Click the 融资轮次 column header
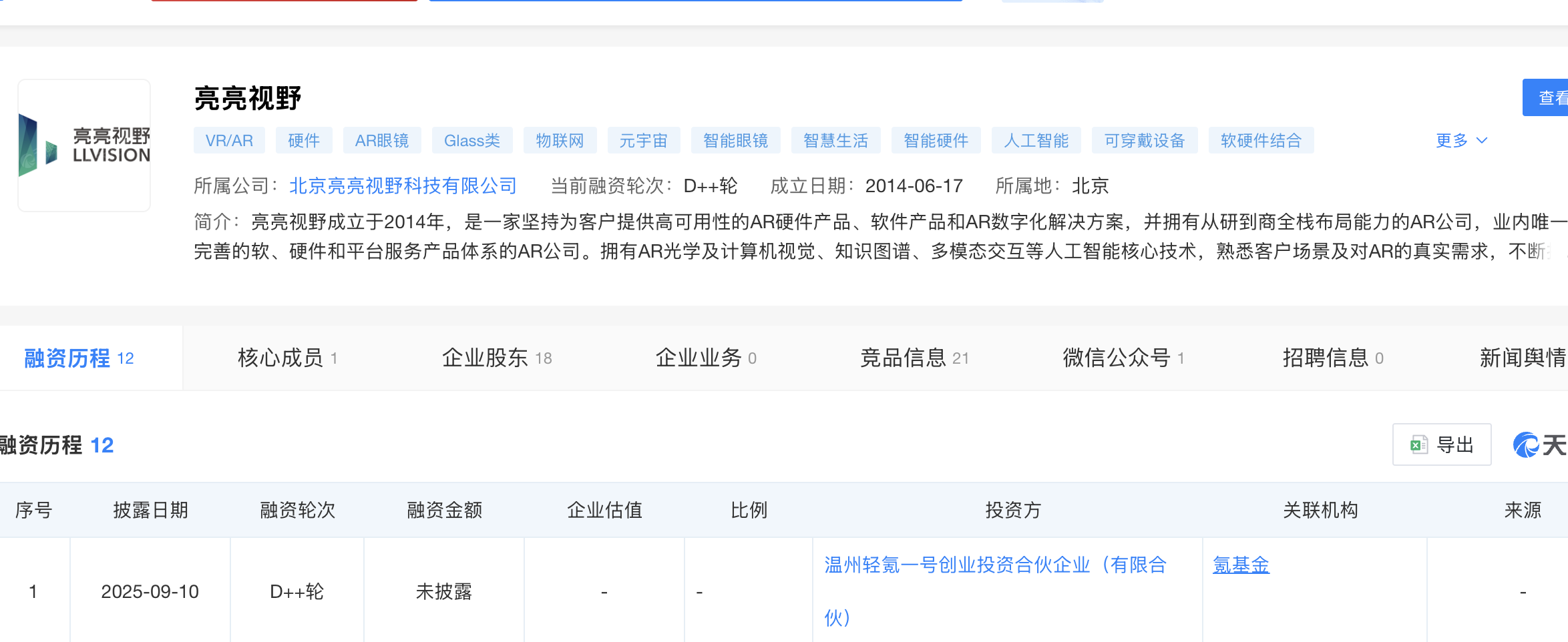This screenshot has height=642, width=1568. (297, 511)
